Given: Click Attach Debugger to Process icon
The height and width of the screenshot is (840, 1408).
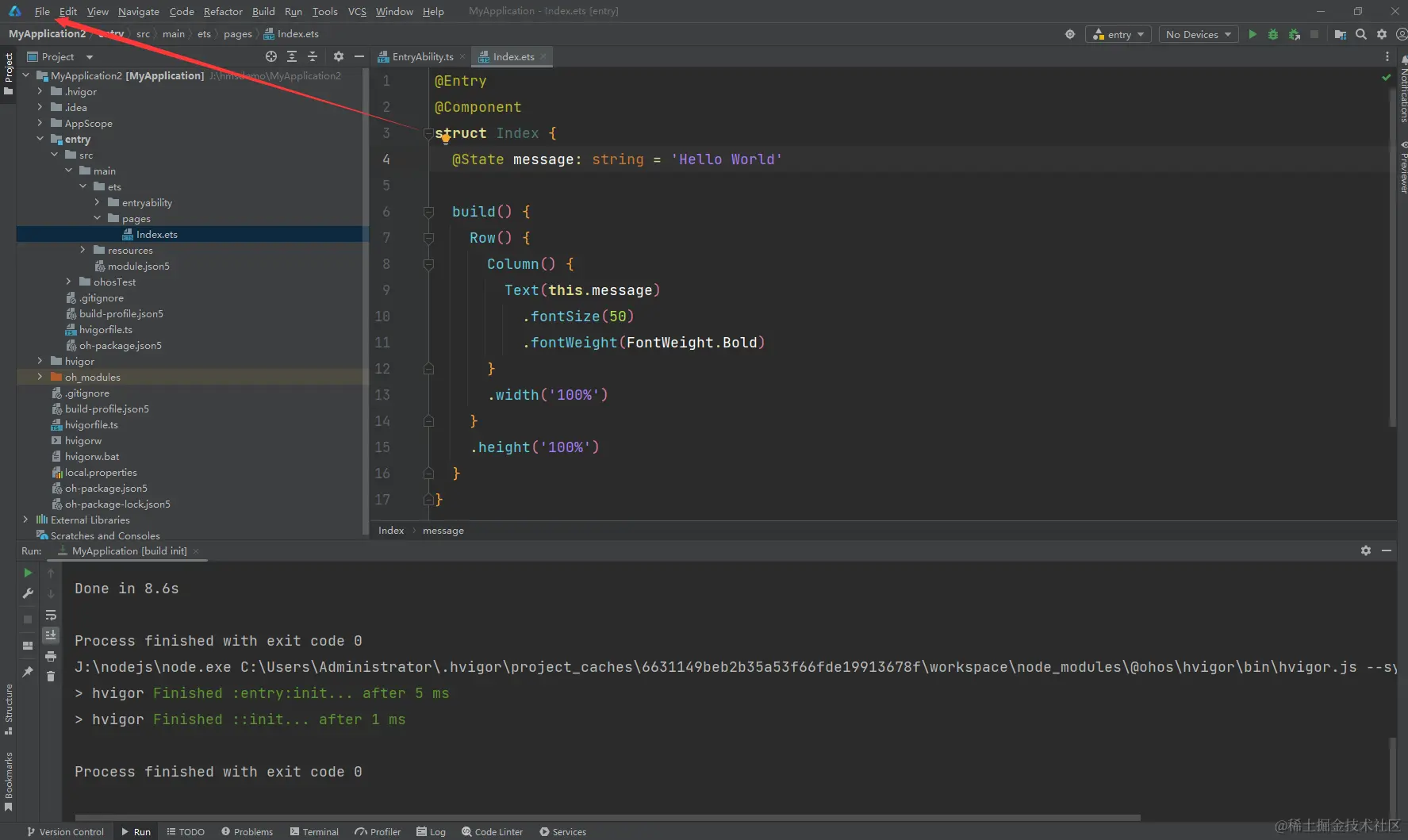Looking at the screenshot, I should point(1294,34).
